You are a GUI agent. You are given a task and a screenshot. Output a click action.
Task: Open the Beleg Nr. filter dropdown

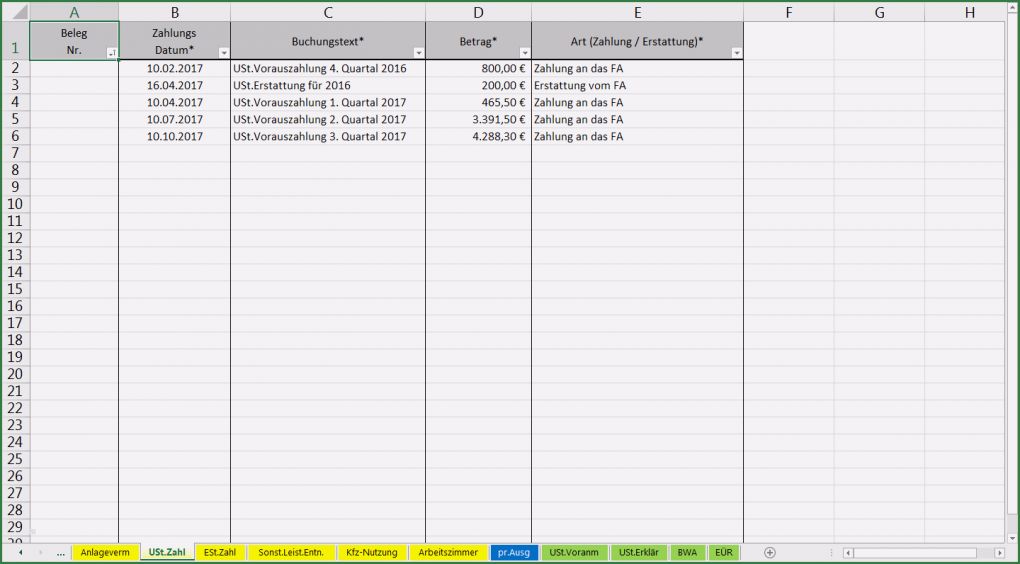pos(111,53)
